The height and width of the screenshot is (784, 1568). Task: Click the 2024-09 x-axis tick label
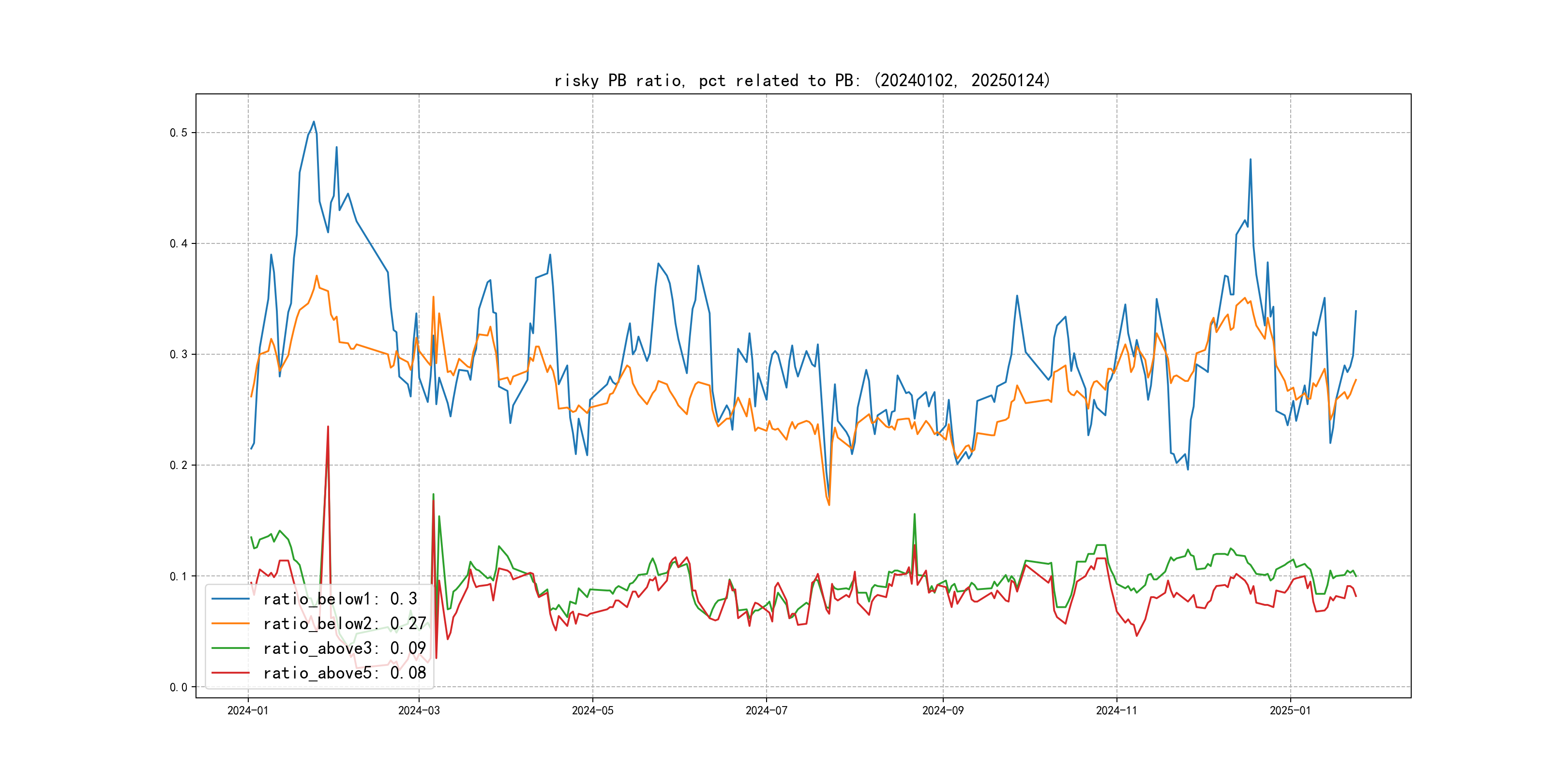pos(943,710)
